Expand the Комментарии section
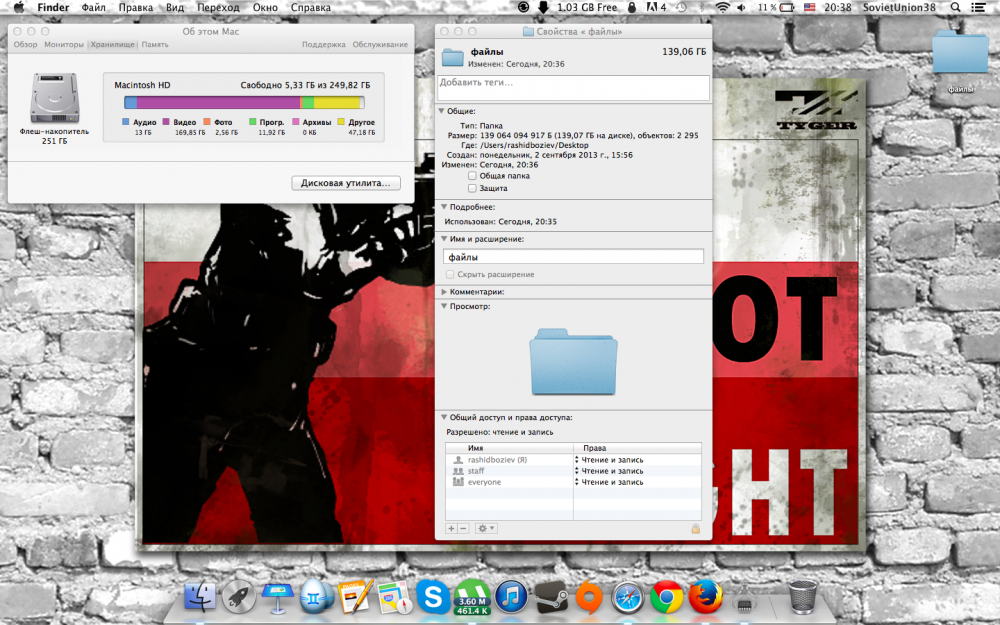The image size is (1000, 625). click(x=444, y=291)
